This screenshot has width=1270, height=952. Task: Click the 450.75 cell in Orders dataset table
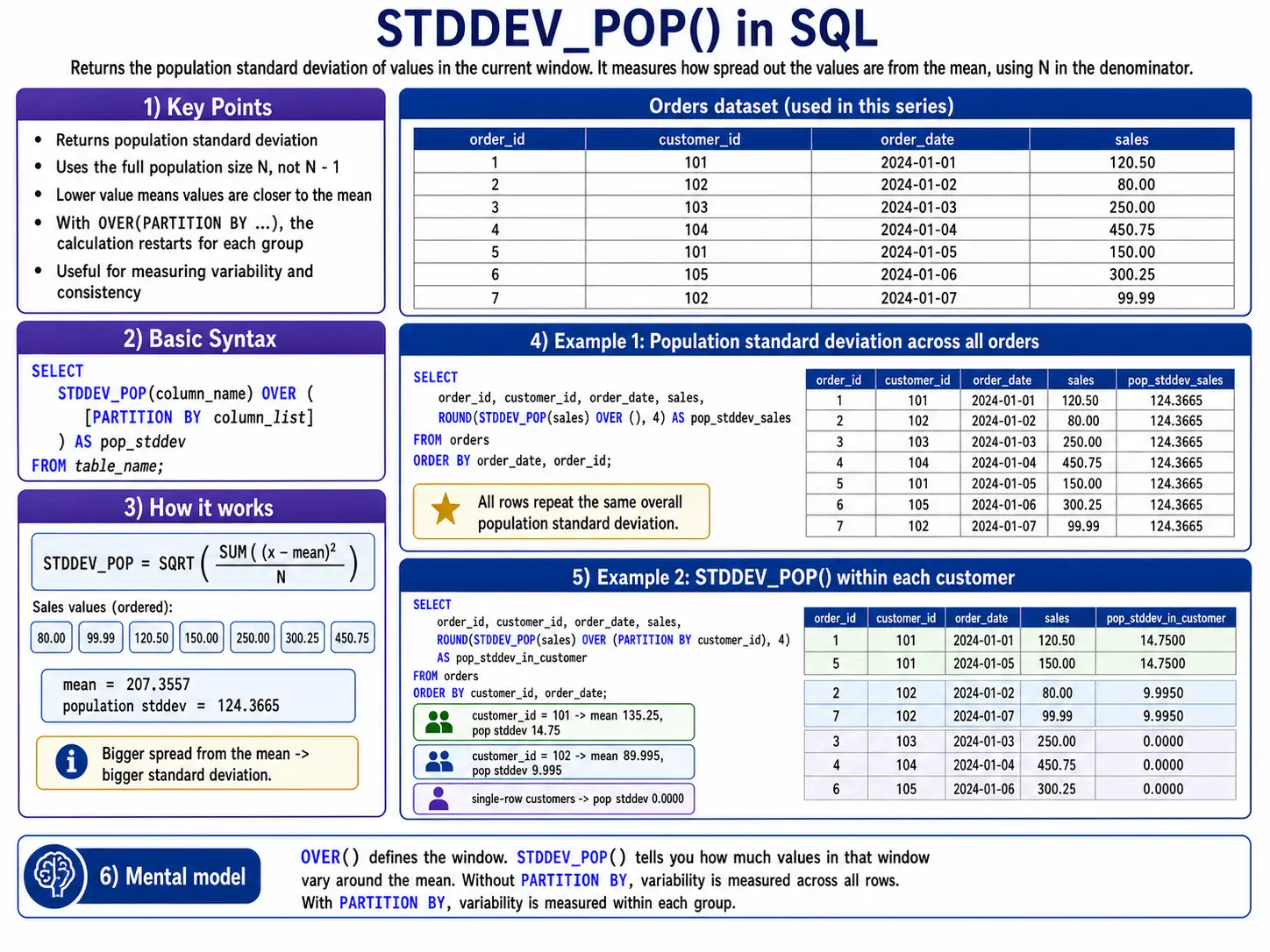tap(1131, 230)
